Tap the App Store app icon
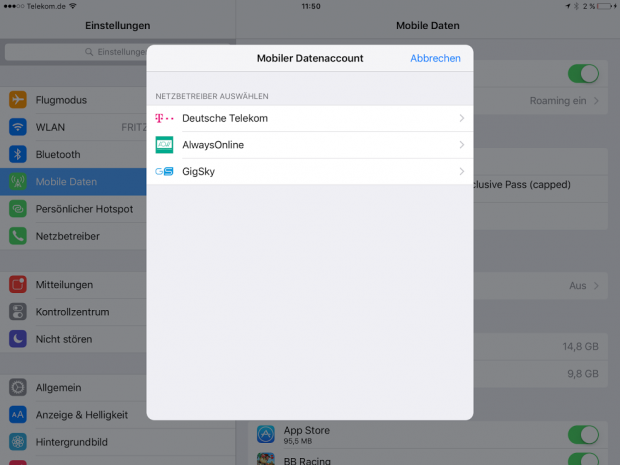This screenshot has width=620, height=465. 266,434
